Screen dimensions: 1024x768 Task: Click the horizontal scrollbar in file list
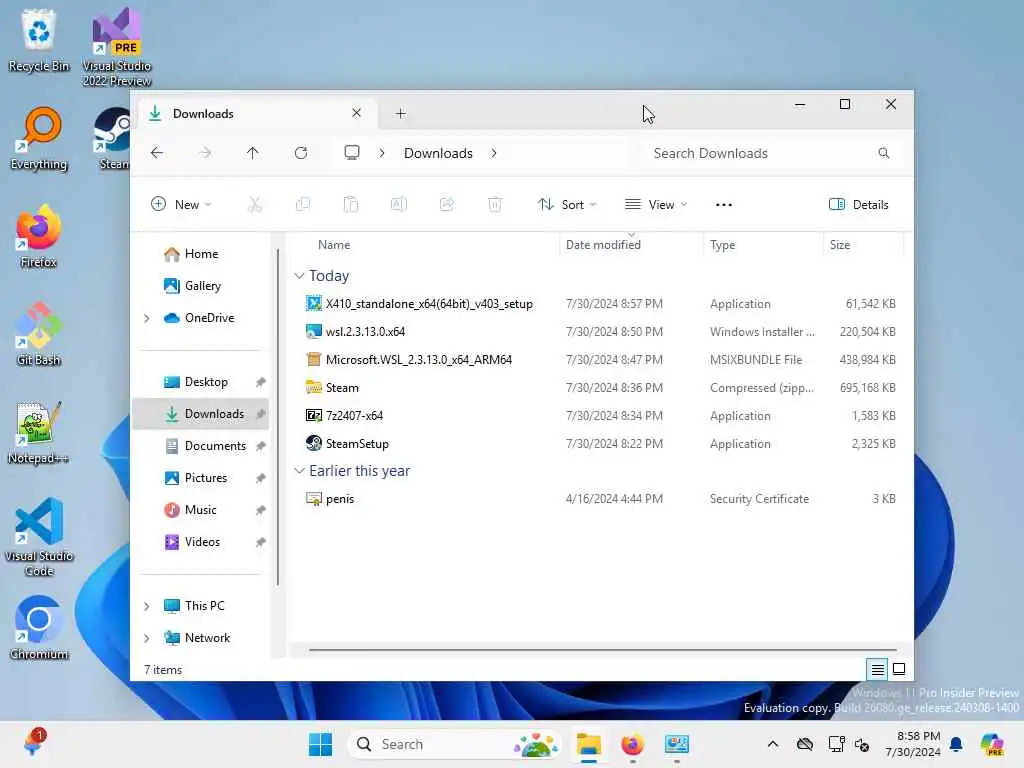tap(603, 650)
